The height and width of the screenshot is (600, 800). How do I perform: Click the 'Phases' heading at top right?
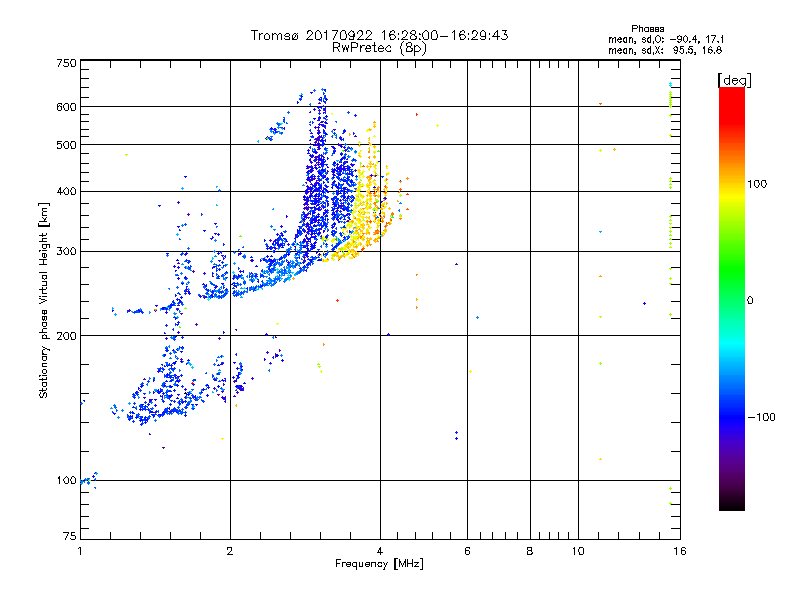point(647,29)
